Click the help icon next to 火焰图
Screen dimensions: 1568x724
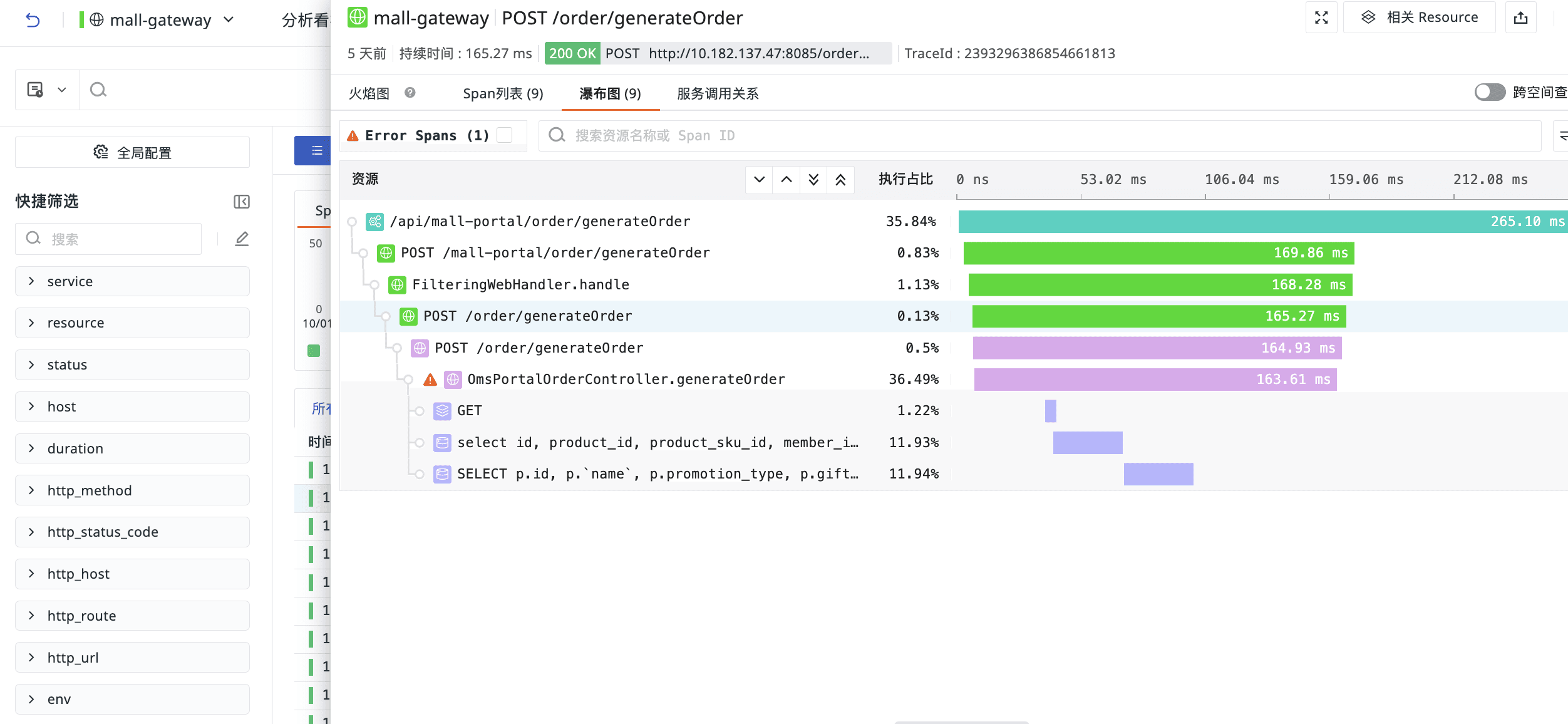[x=410, y=93]
